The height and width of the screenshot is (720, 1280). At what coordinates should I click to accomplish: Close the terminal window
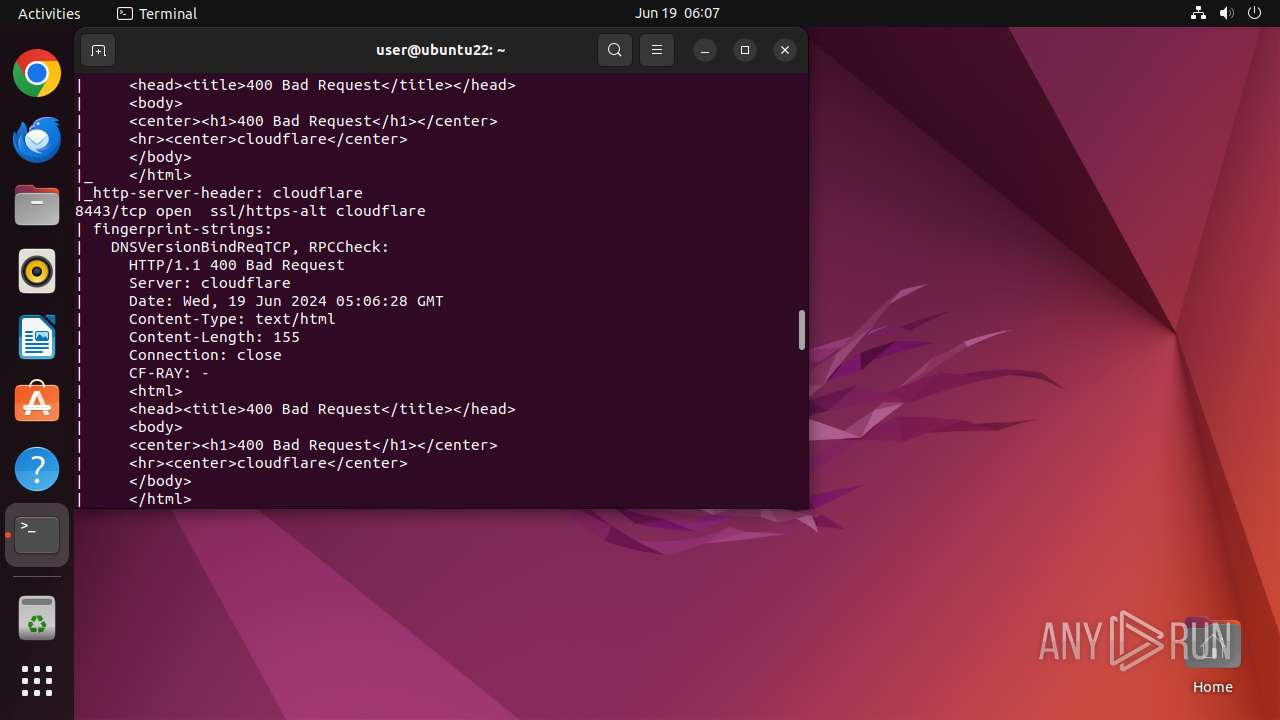click(x=785, y=50)
